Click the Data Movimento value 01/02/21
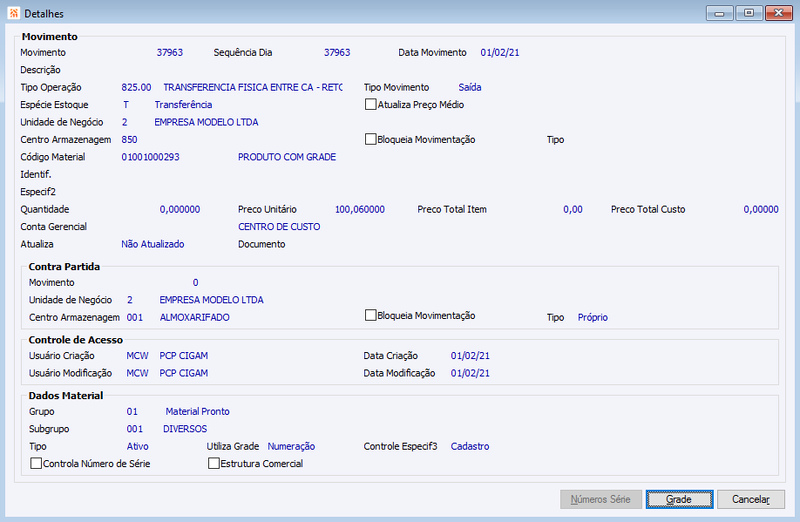The height and width of the screenshot is (522, 800). pos(499,53)
